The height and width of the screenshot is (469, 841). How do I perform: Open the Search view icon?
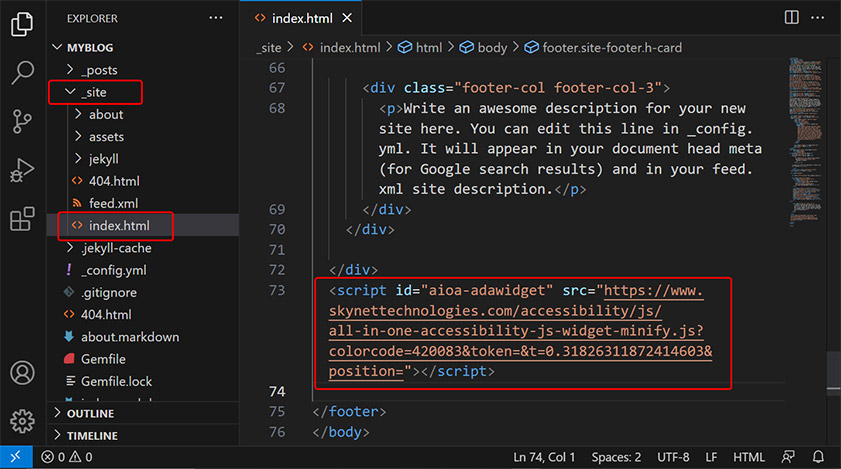click(x=22, y=72)
